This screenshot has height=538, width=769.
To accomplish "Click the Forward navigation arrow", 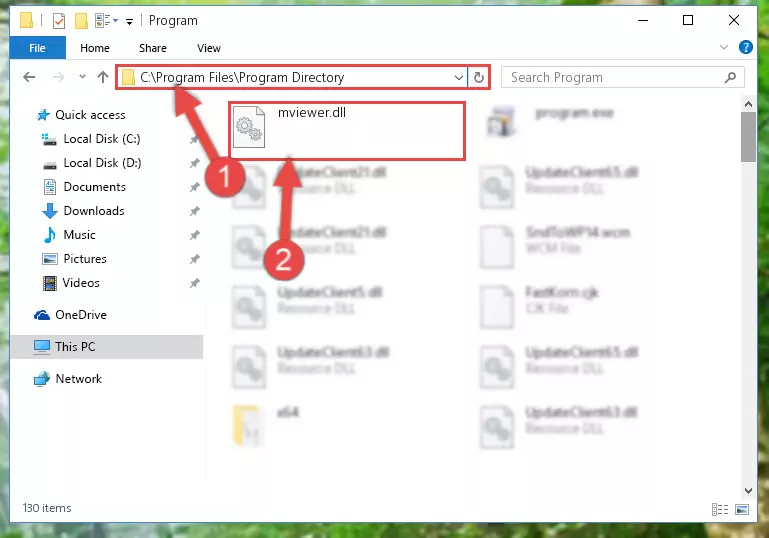I will coord(58,77).
